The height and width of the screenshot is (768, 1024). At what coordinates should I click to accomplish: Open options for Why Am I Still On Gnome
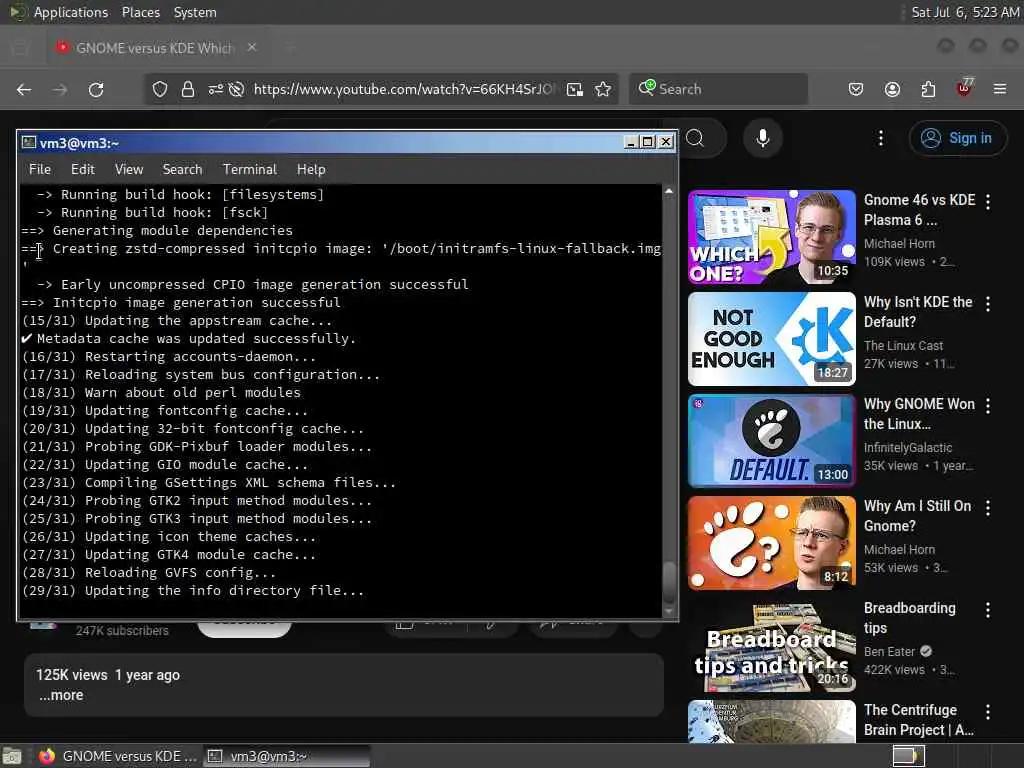988,507
